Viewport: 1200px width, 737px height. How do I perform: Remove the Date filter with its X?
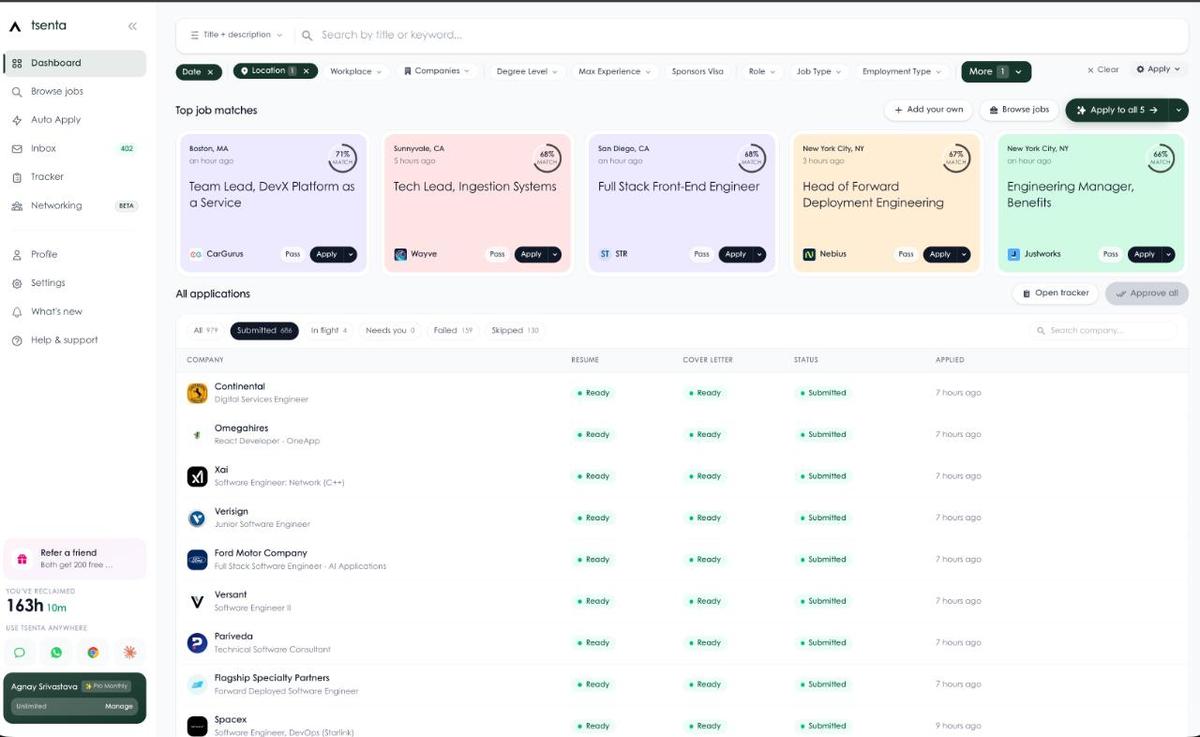210,72
